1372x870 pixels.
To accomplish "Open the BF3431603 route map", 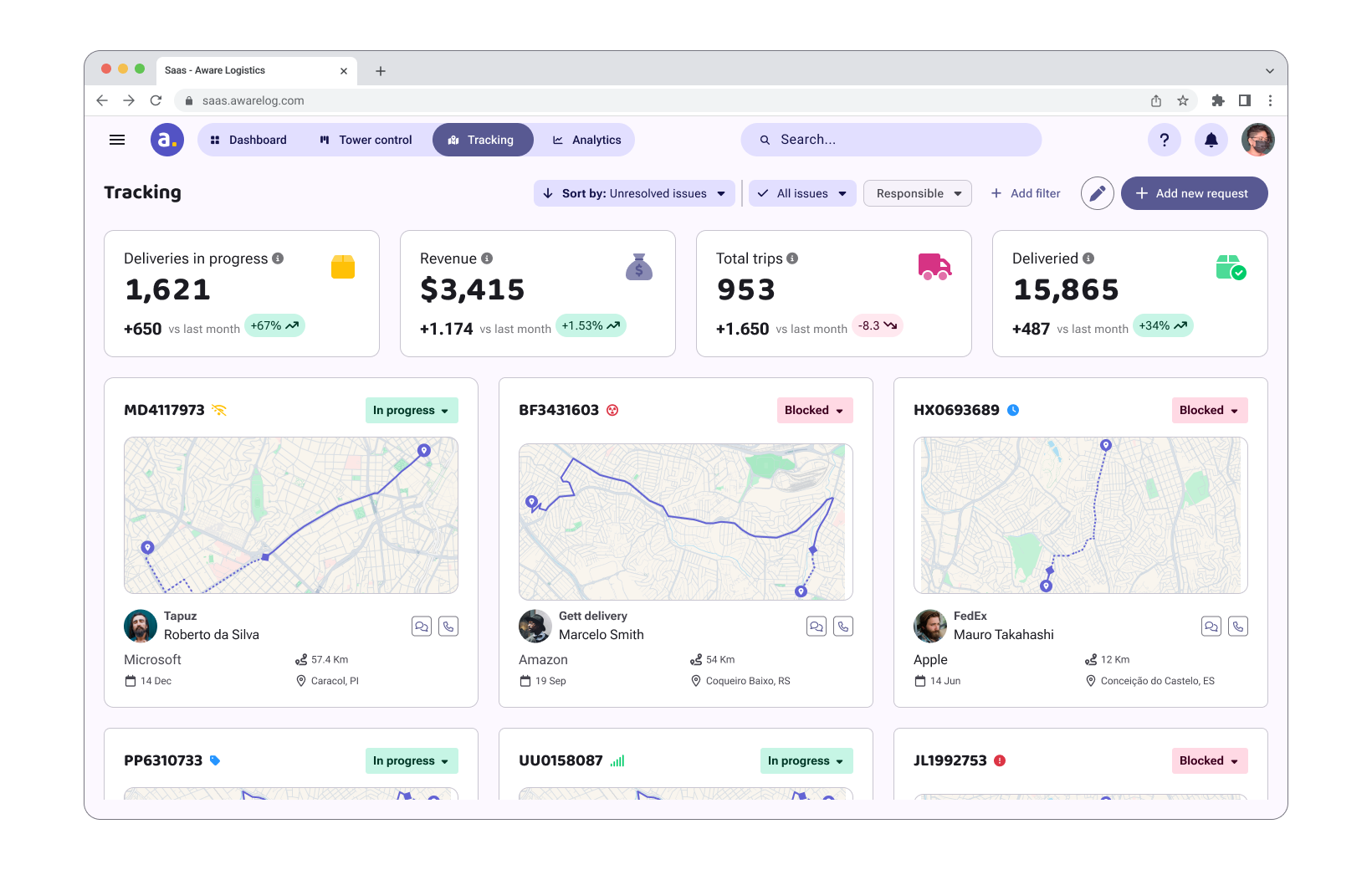I will pyautogui.click(x=686, y=522).
